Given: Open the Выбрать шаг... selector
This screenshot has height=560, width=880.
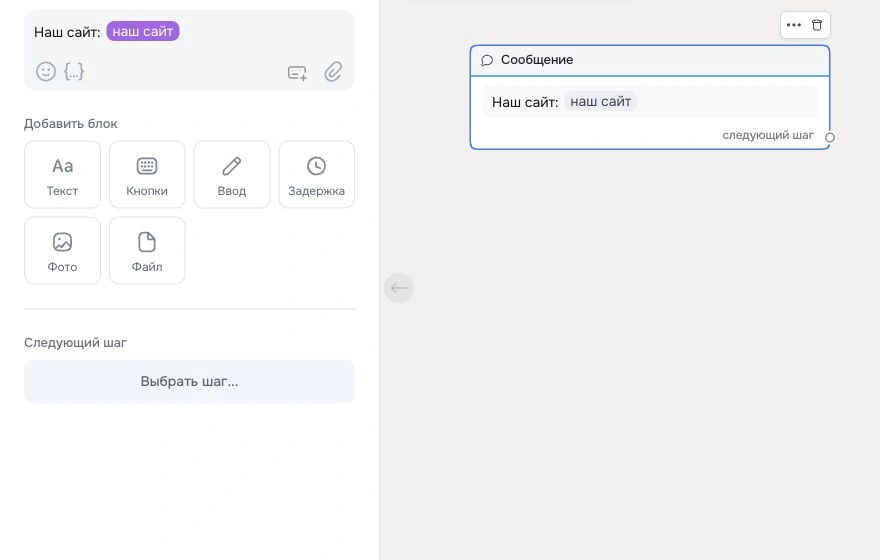Looking at the screenshot, I should (189, 382).
